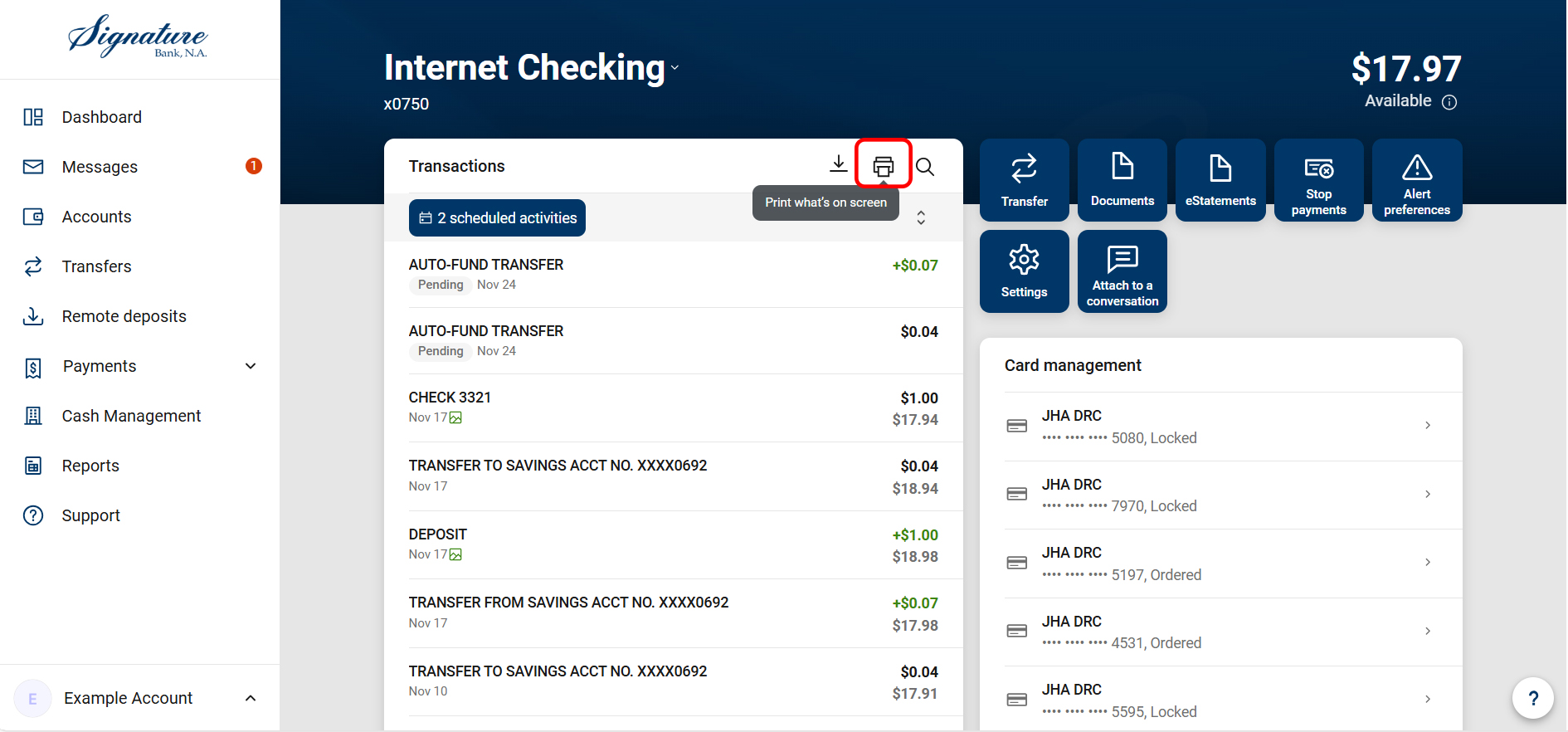This screenshot has height=732, width=1568.
Task: Expand the Example Account user menu
Action: [251, 698]
